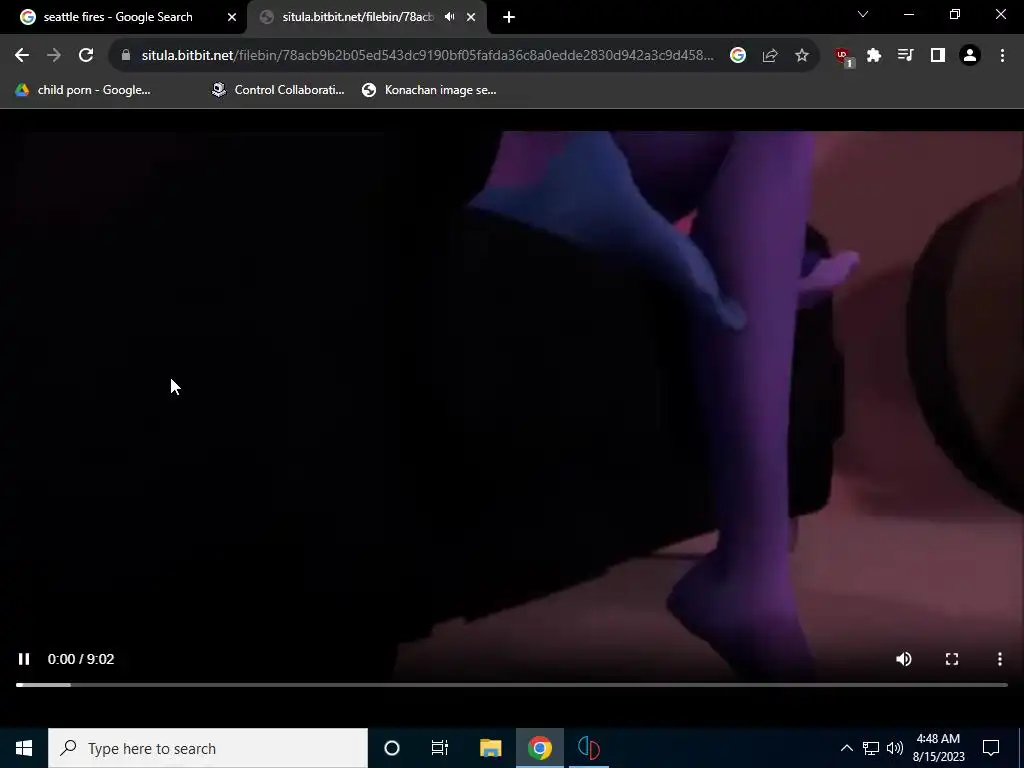Viewport: 1024px width, 768px height.
Task: Share this page using the share icon
Action: point(770,56)
